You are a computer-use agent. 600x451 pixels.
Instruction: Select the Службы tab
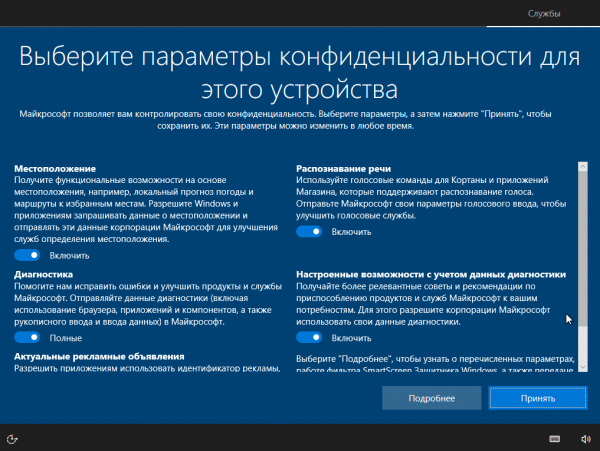click(x=544, y=14)
